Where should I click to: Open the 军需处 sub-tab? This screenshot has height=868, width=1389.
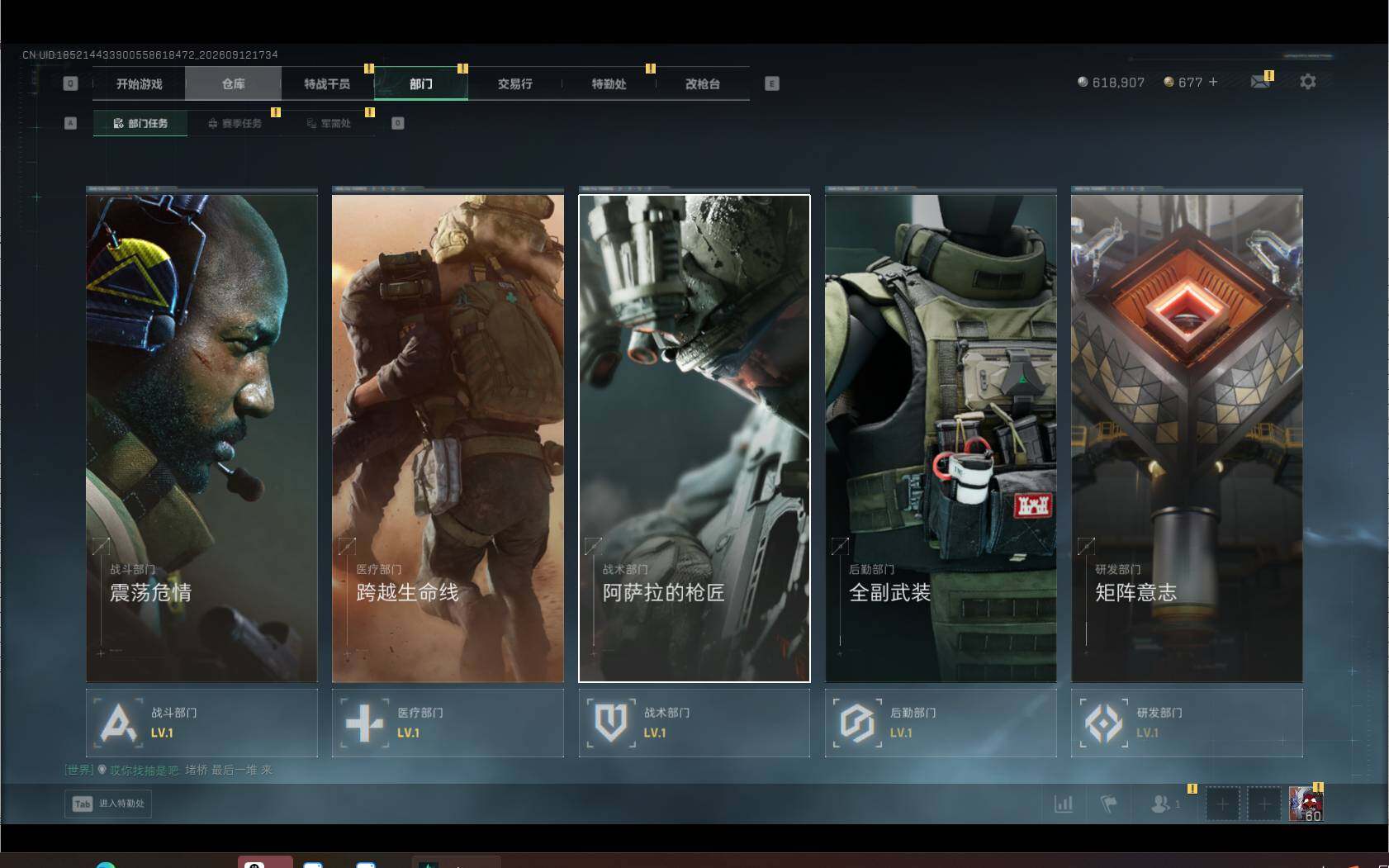coord(329,123)
